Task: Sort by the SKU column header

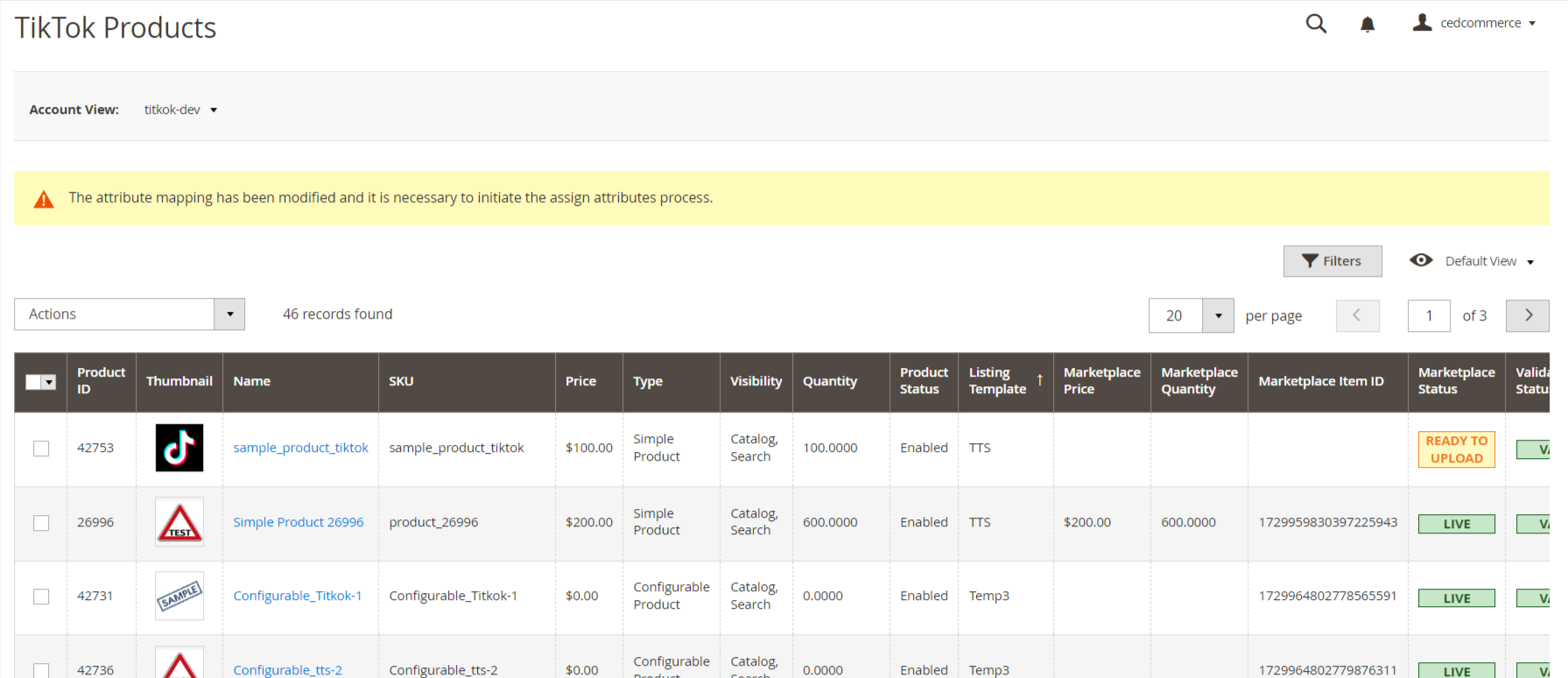Action: point(467,381)
